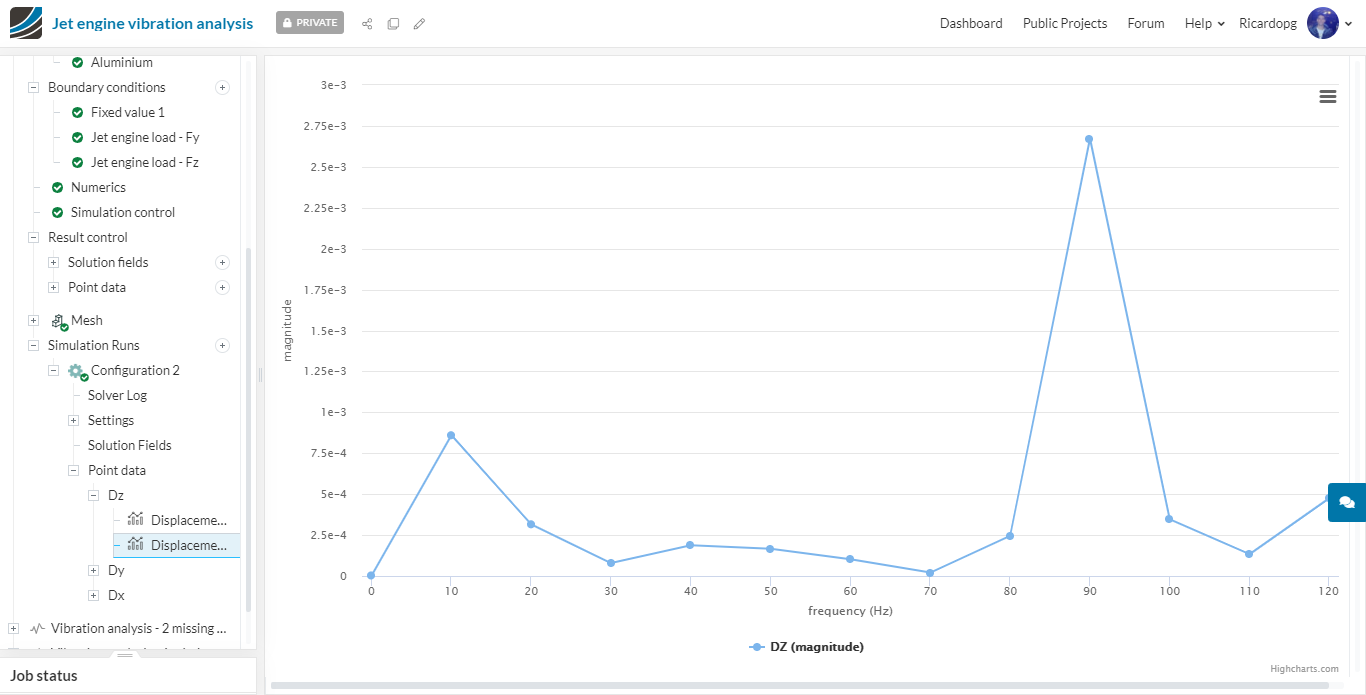Click the chart horizontal scrollbar

tap(800, 685)
